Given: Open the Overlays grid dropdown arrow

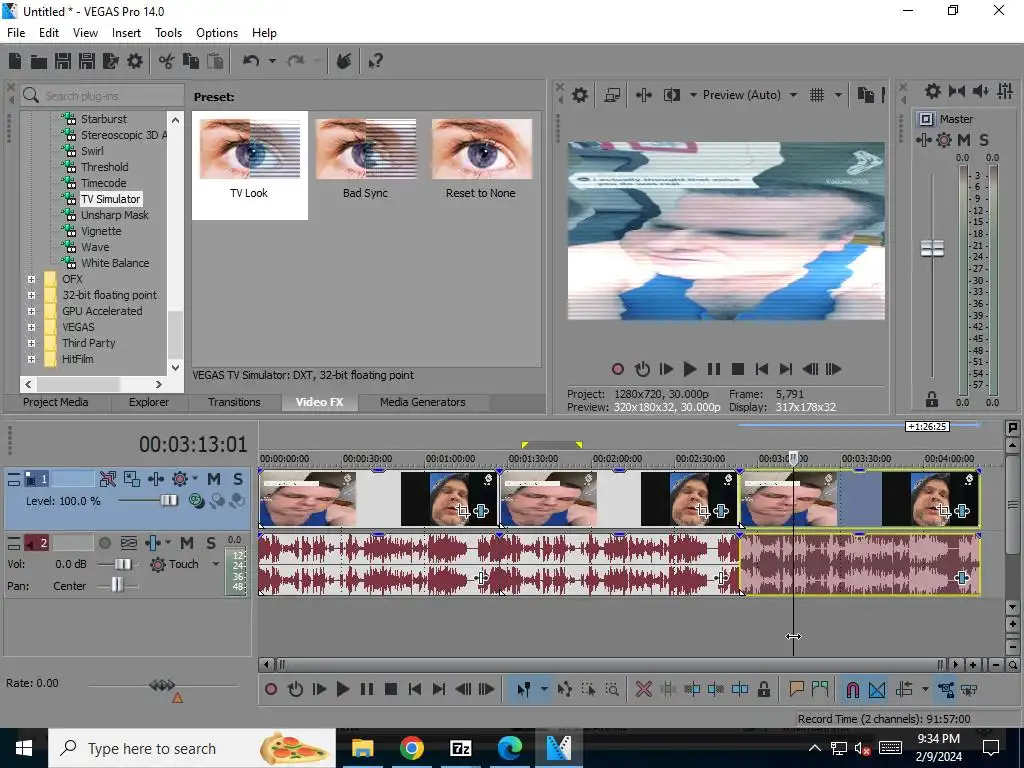Looking at the screenshot, I should pos(838,95).
